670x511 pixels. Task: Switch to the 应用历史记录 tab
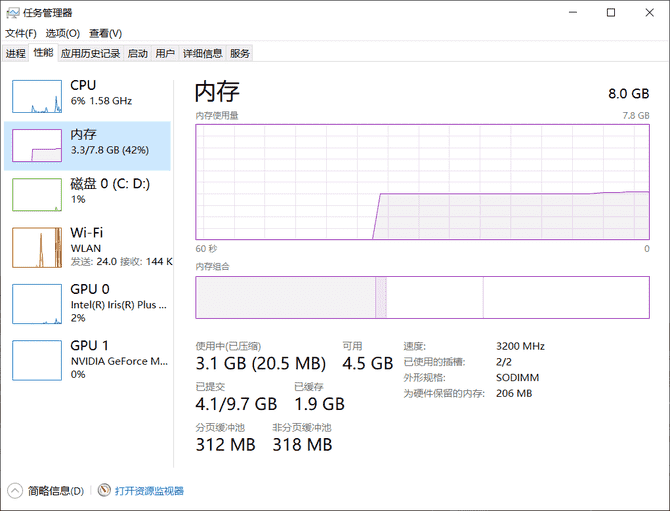point(90,53)
